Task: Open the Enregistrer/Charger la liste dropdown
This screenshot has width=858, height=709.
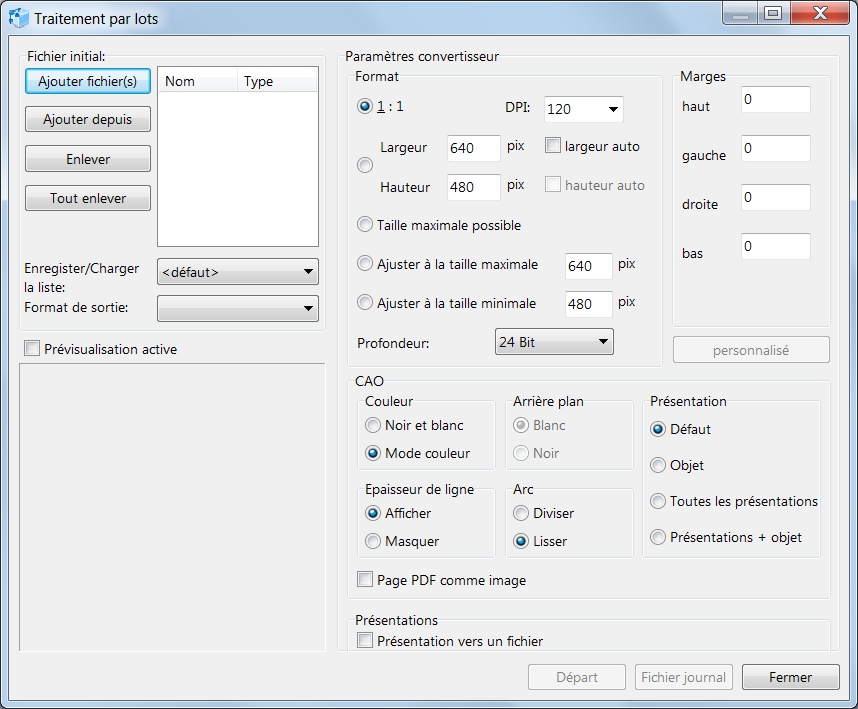Action: 238,272
